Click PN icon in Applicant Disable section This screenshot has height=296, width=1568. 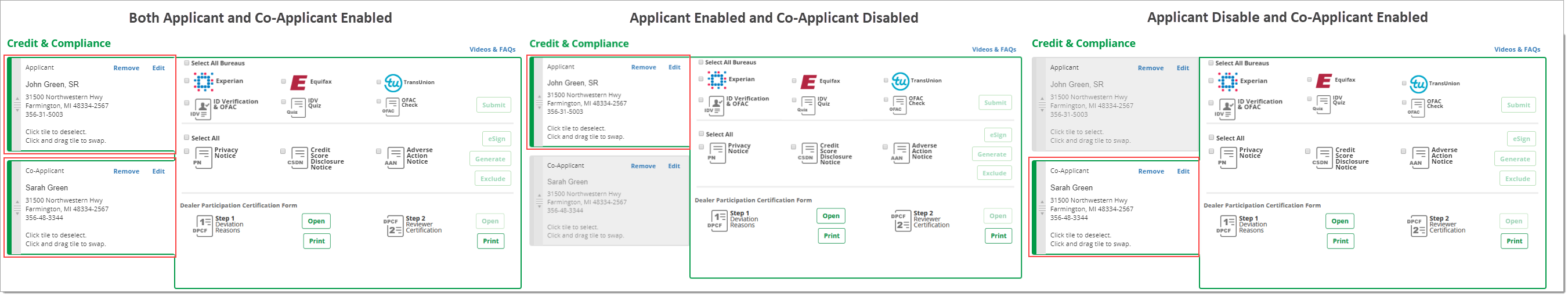1227,157
